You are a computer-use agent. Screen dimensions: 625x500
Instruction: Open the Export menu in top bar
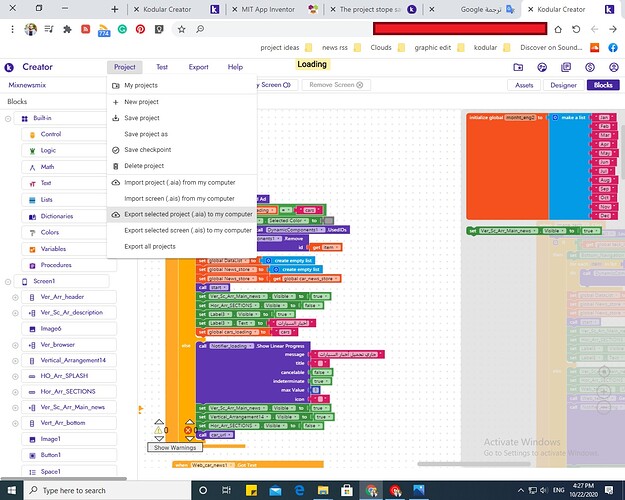coord(198,67)
